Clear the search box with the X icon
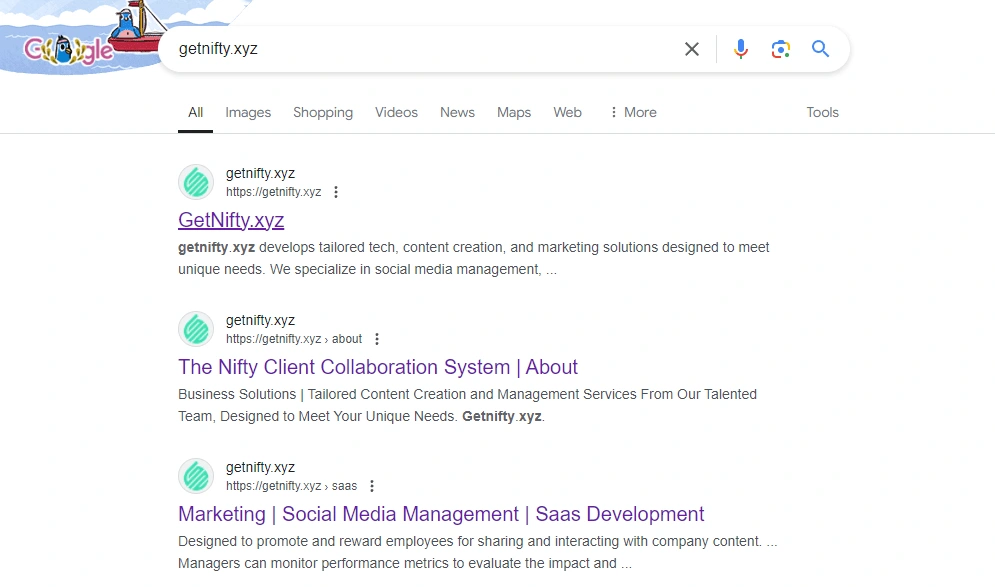The width and height of the screenshot is (995, 587). coord(691,49)
